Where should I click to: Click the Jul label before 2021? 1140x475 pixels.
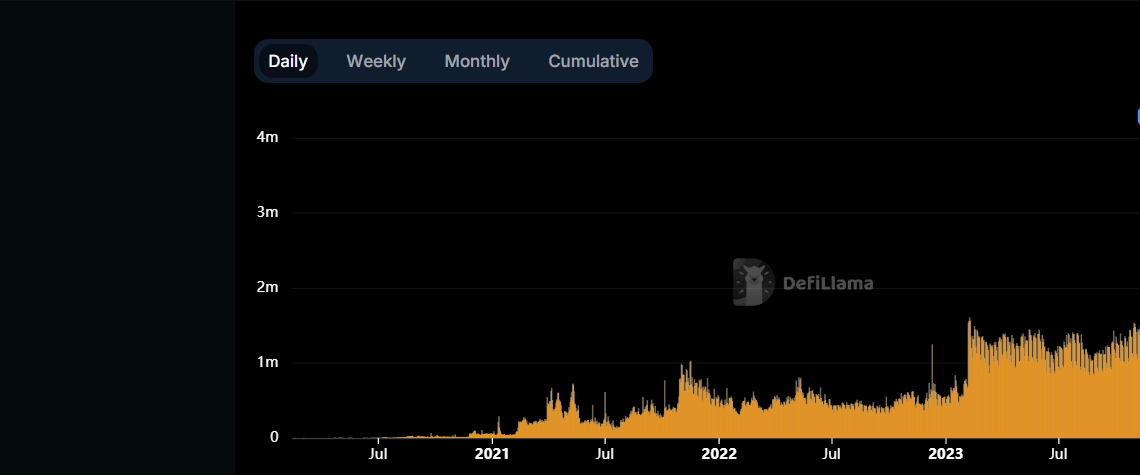coord(378,454)
